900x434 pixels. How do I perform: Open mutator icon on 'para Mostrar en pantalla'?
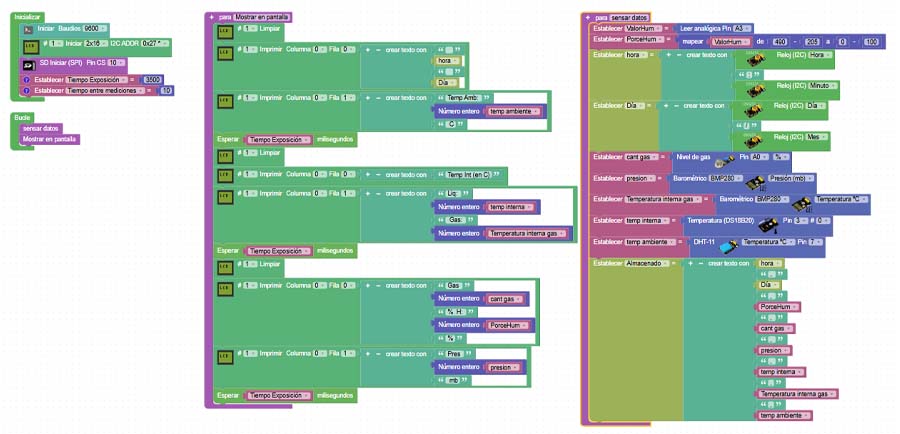pos(211,18)
